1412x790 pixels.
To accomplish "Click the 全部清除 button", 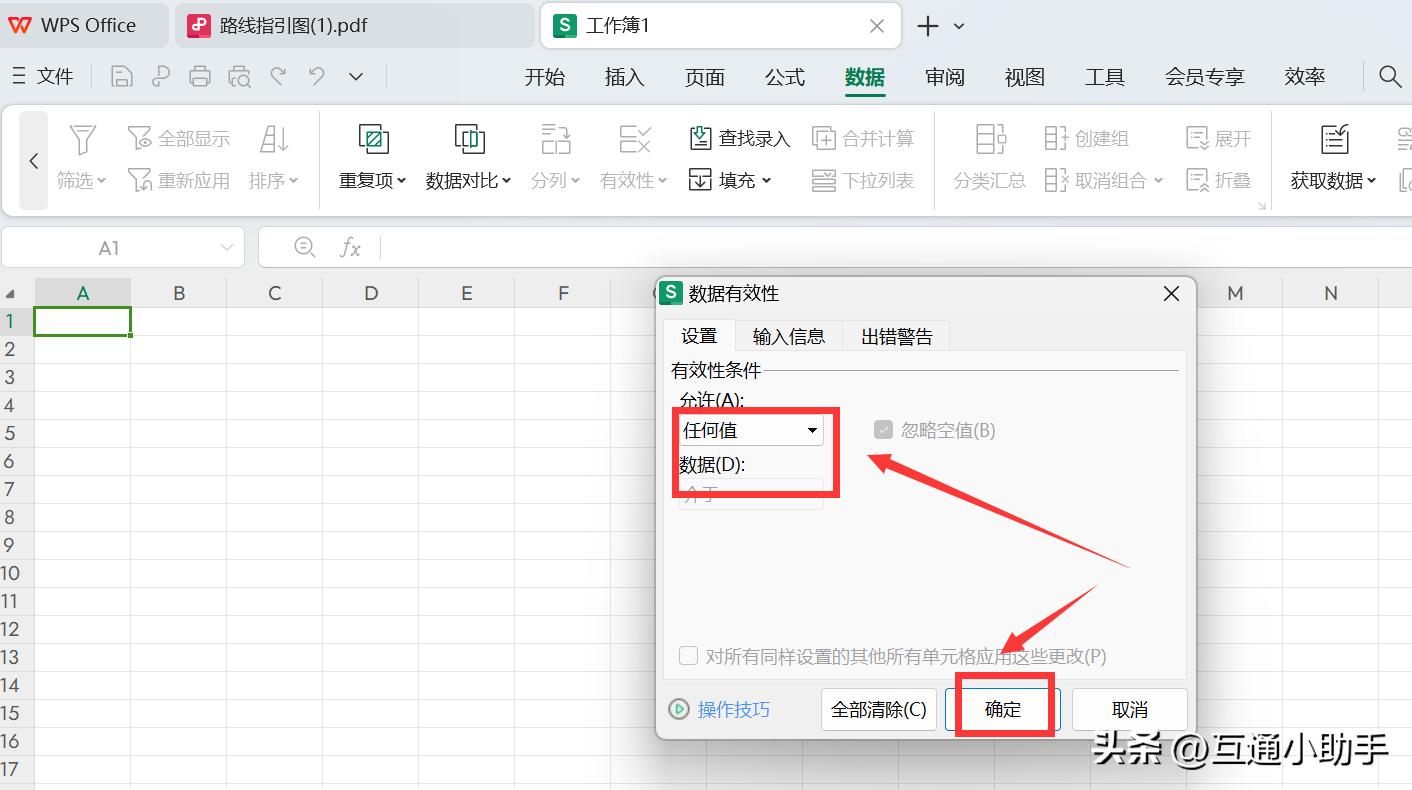I will point(878,710).
